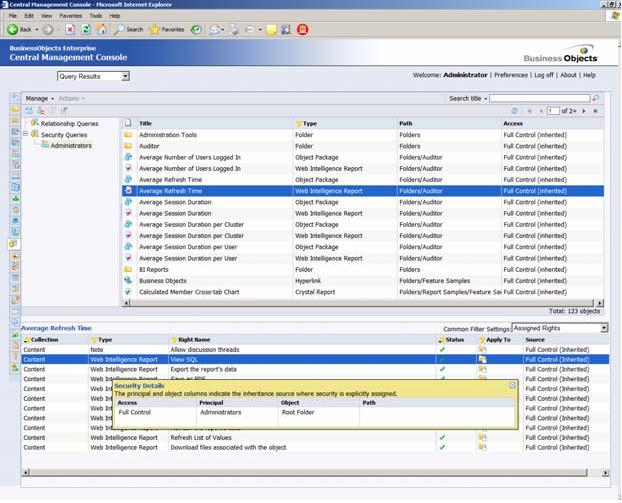Select the Administrators query tree item
622x503 pixels.
point(71,146)
